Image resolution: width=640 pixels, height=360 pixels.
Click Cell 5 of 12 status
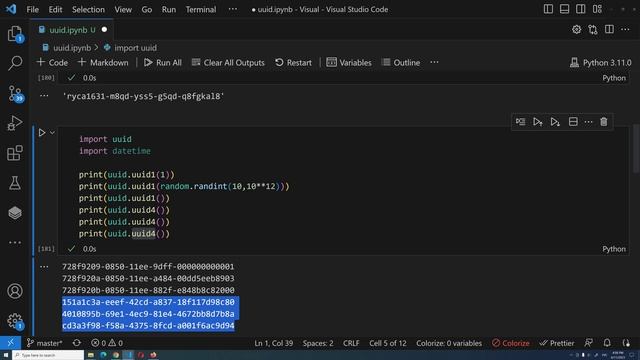(388, 343)
